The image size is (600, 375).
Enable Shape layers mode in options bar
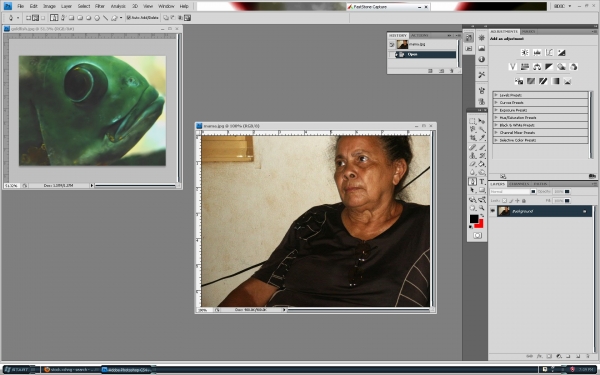[x=28, y=18]
